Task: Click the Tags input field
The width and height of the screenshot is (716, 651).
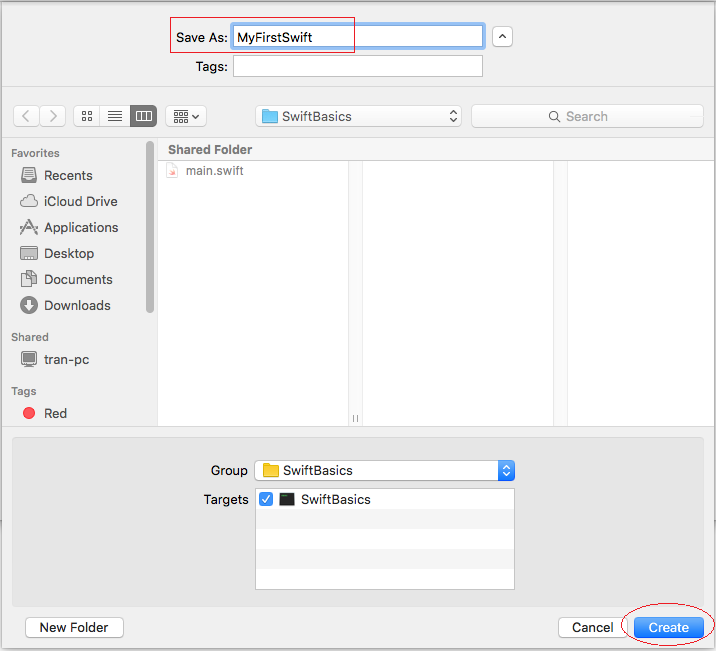Action: pyautogui.click(x=358, y=66)
